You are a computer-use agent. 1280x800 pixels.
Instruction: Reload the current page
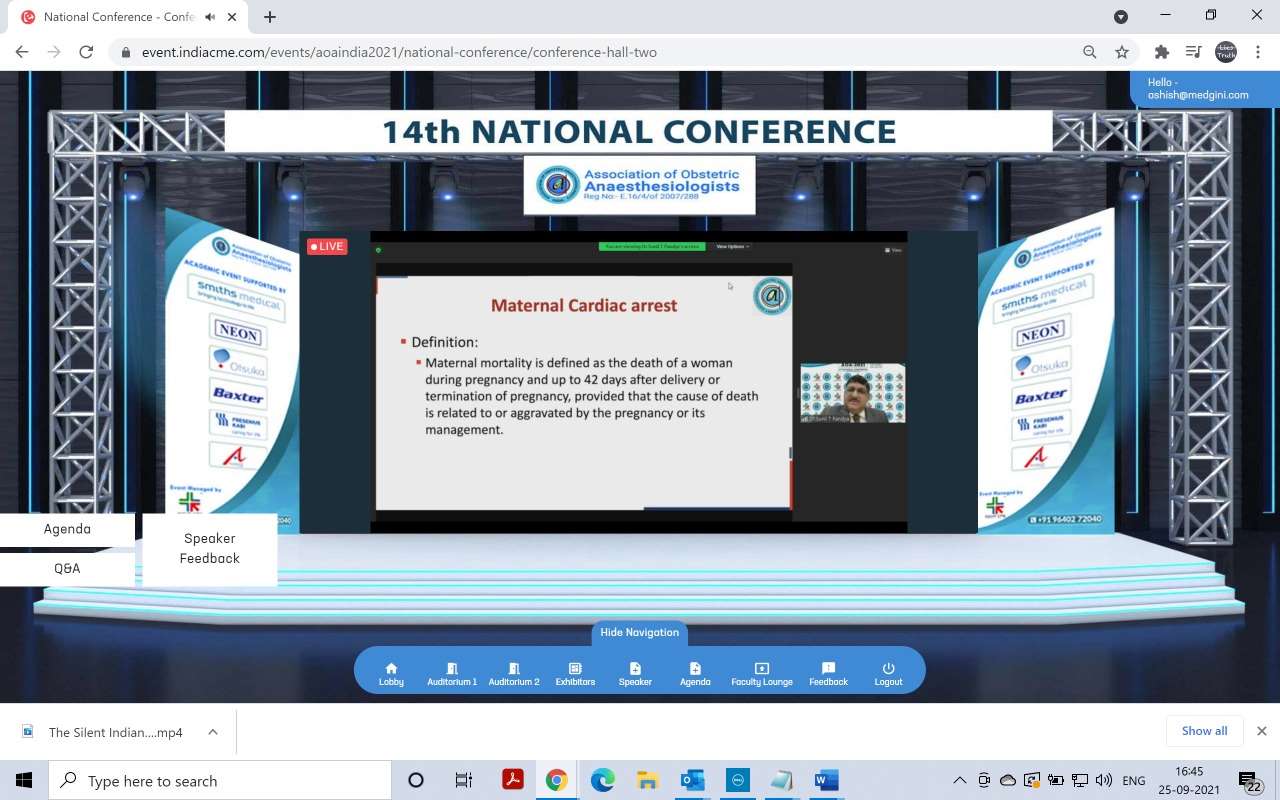click(x=86, y=52)
